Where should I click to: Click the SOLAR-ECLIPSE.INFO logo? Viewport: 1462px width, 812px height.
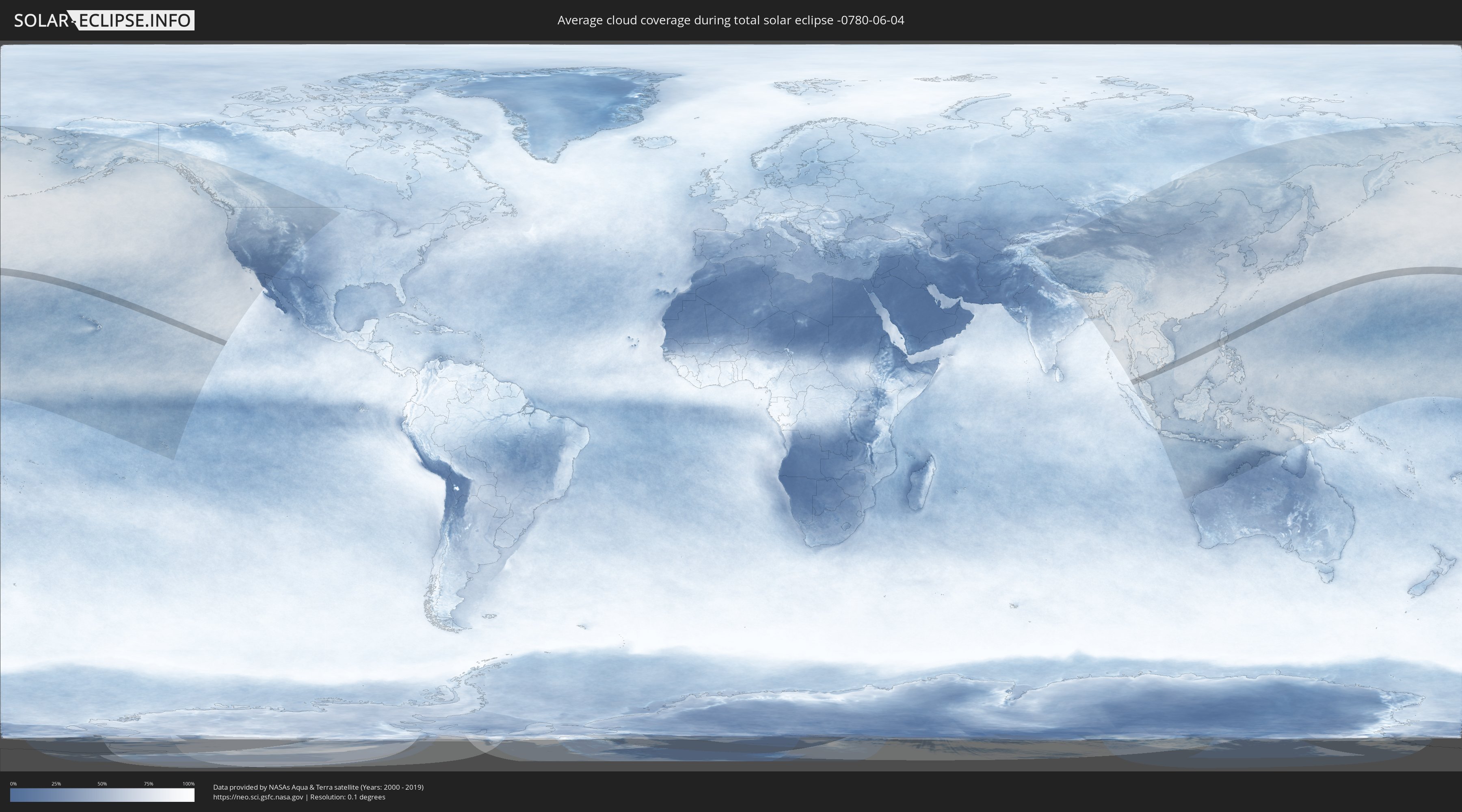[104, 20]
